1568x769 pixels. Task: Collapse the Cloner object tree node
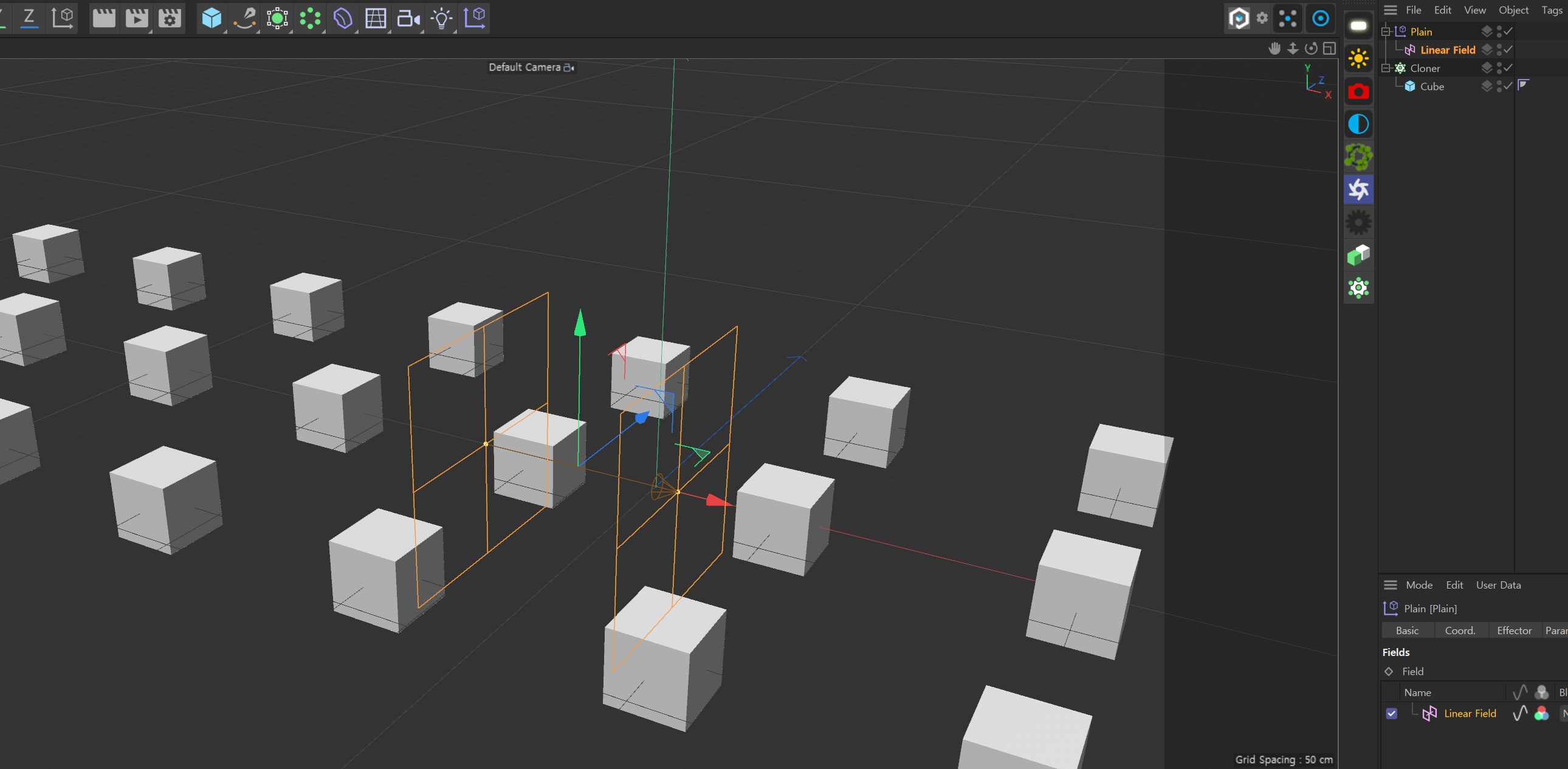click(x=1386, y=68)
